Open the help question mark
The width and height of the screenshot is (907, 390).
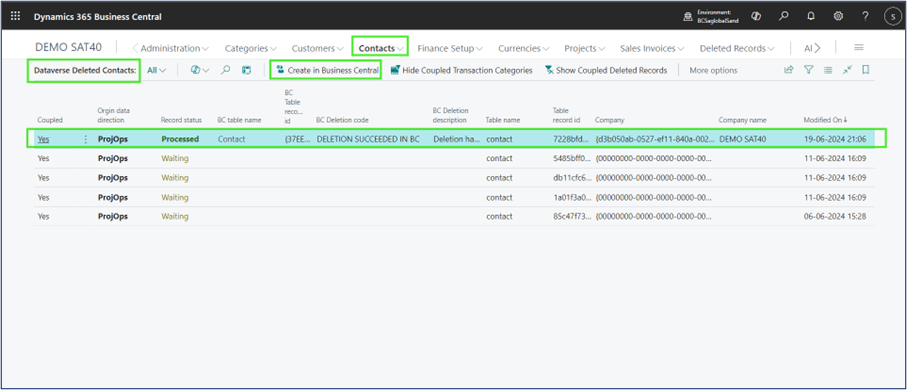[x=865, y=16]
